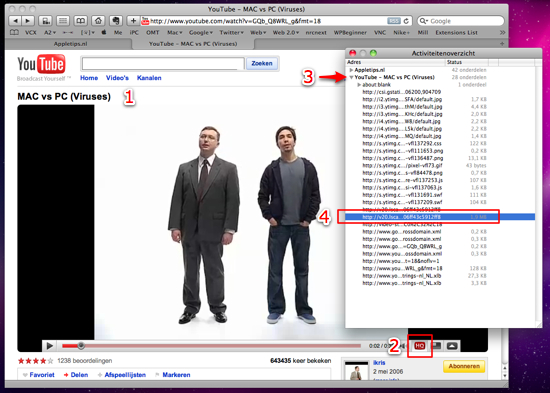Click the player size button next to HQ
The width and height of the screenshot is (550, 393).
click(436, 346)
